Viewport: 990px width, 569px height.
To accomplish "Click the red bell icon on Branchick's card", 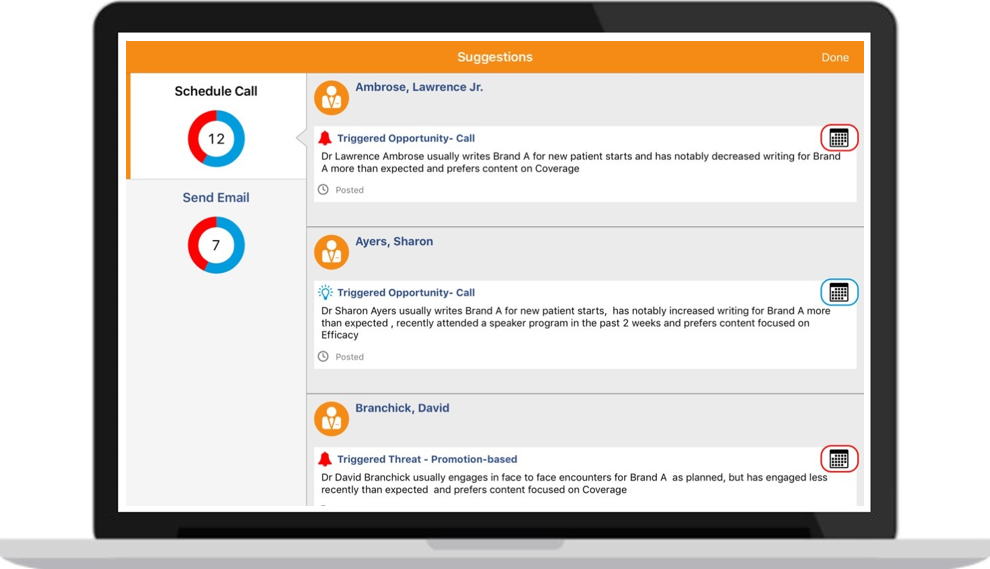I will (x=325, y=460).
